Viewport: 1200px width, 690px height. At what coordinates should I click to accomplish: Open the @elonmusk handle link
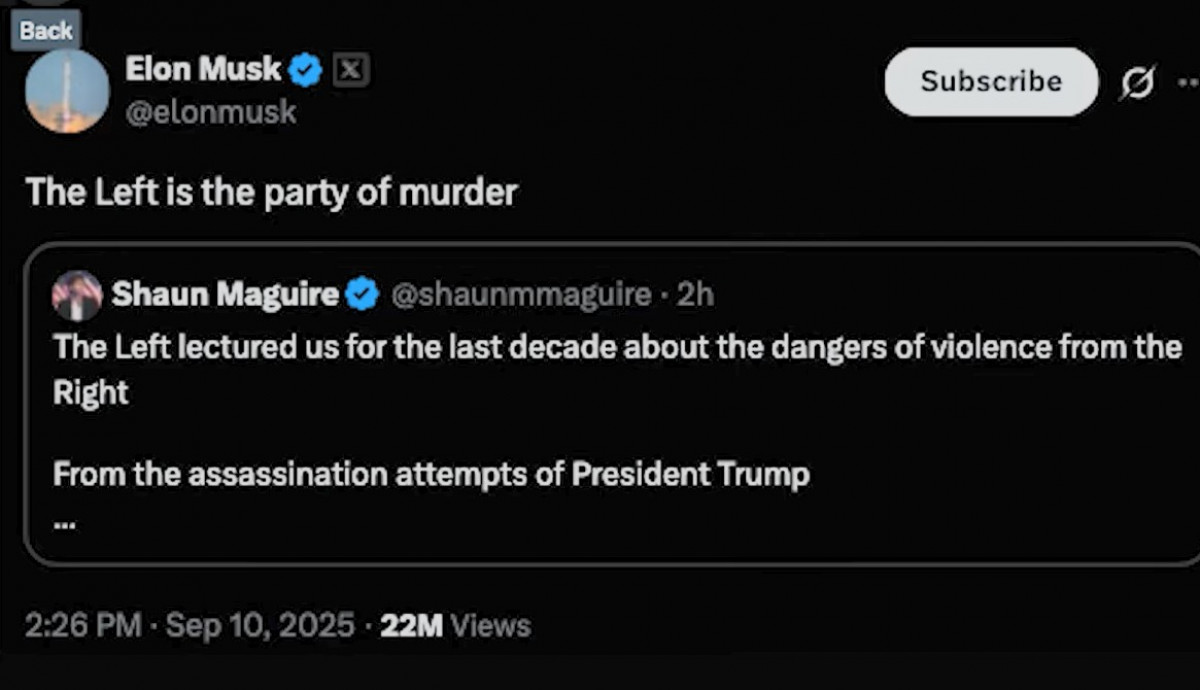[x=211, y=112]
